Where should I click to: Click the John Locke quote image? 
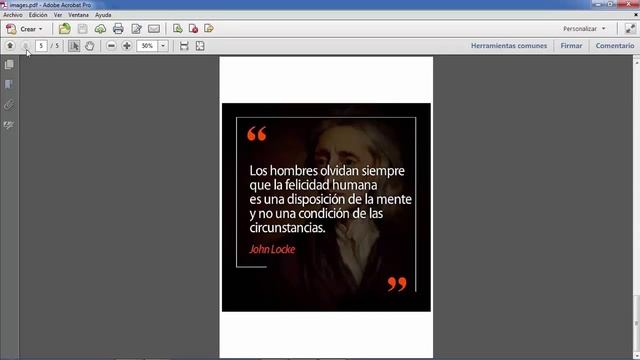click(326, 207)
